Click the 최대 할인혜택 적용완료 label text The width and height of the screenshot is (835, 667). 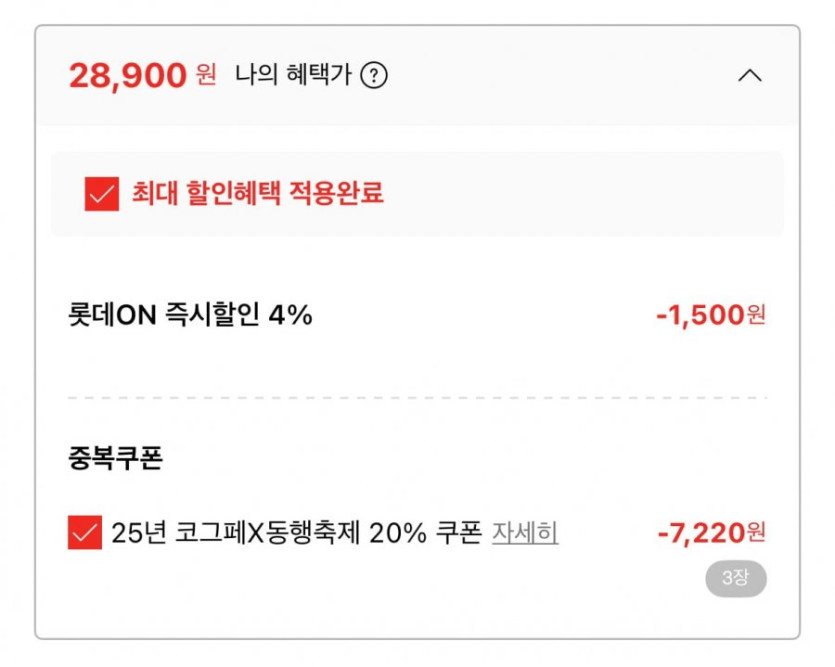[258, 193]
